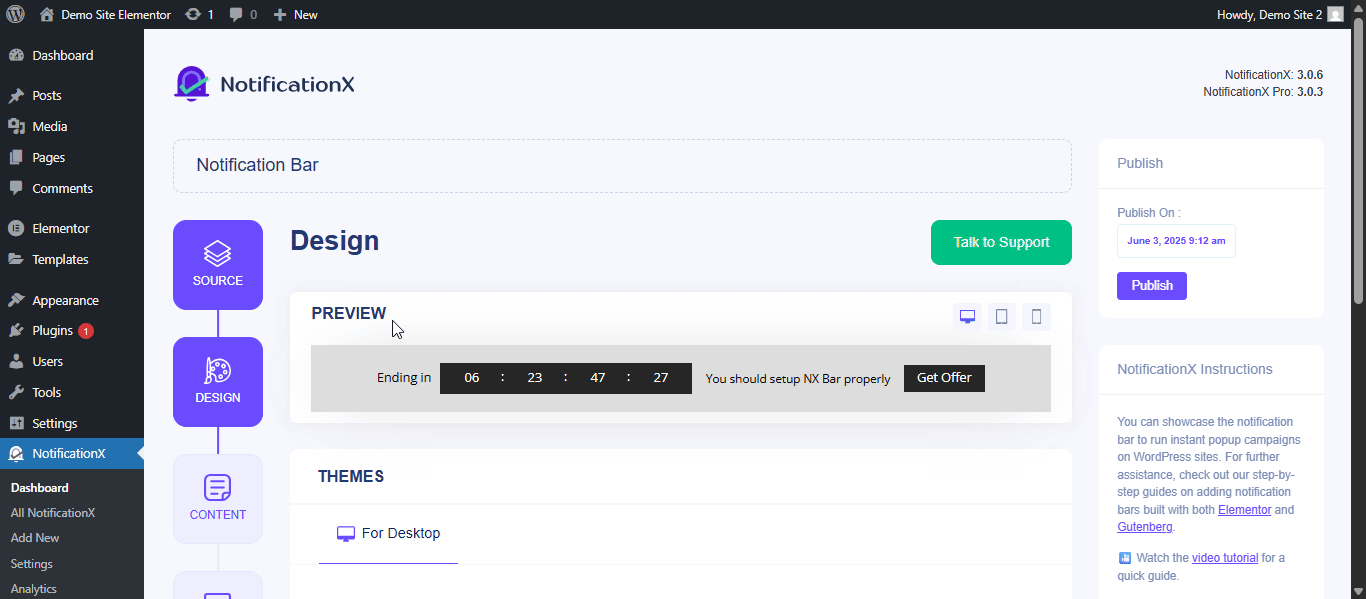Image resolution: width=1366 pixels, height=599 pixels.
Task: Switch preview to tablet view
Action: (x=1001, y=316)
